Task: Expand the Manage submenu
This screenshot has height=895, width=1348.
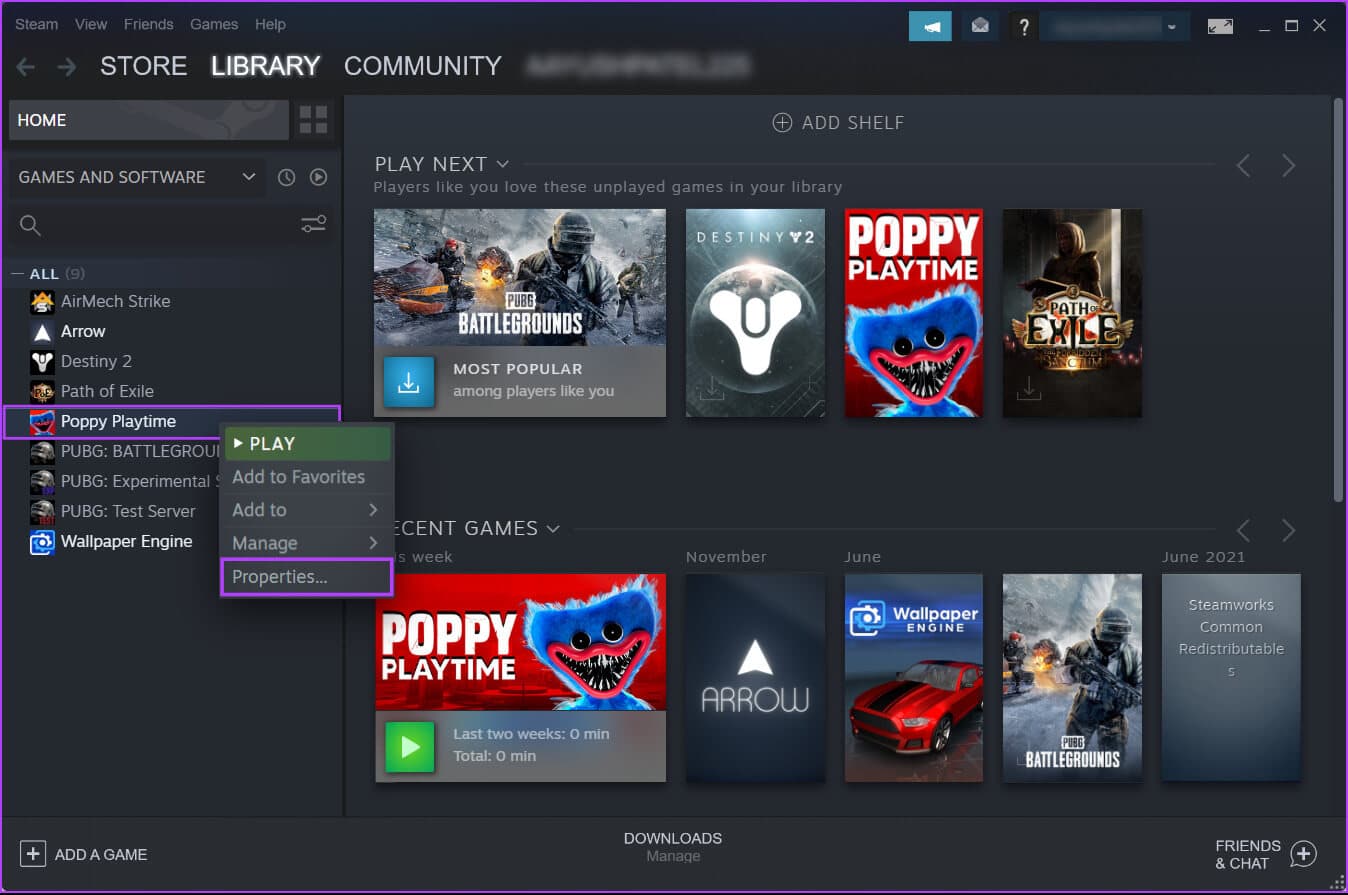Action: (307, 543)
